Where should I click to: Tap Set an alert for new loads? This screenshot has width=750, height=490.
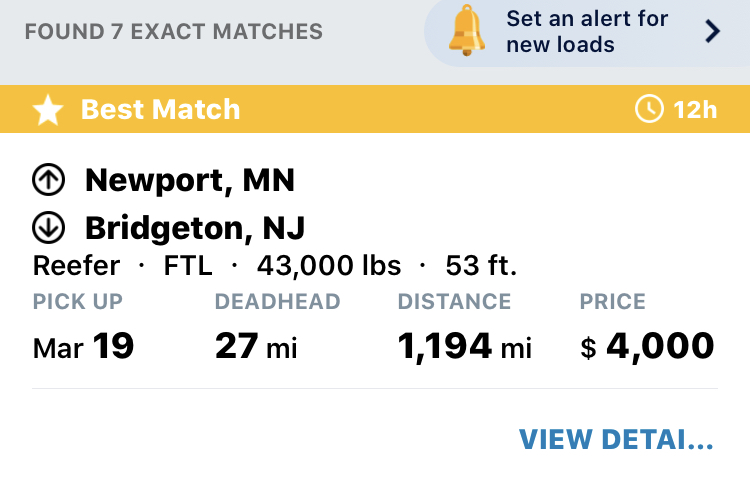click(x=587, y=32)
